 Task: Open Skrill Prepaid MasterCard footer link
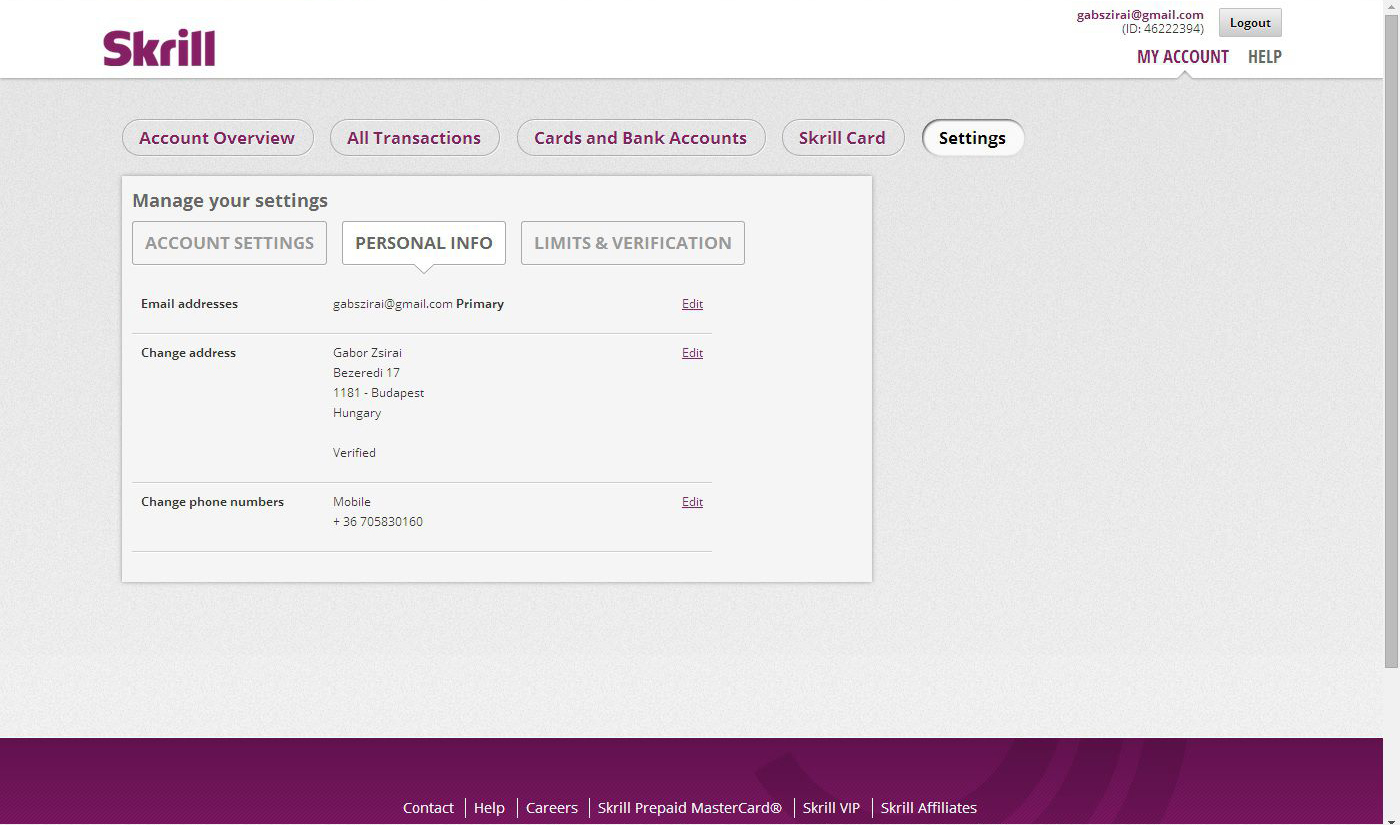click(690, 808)
